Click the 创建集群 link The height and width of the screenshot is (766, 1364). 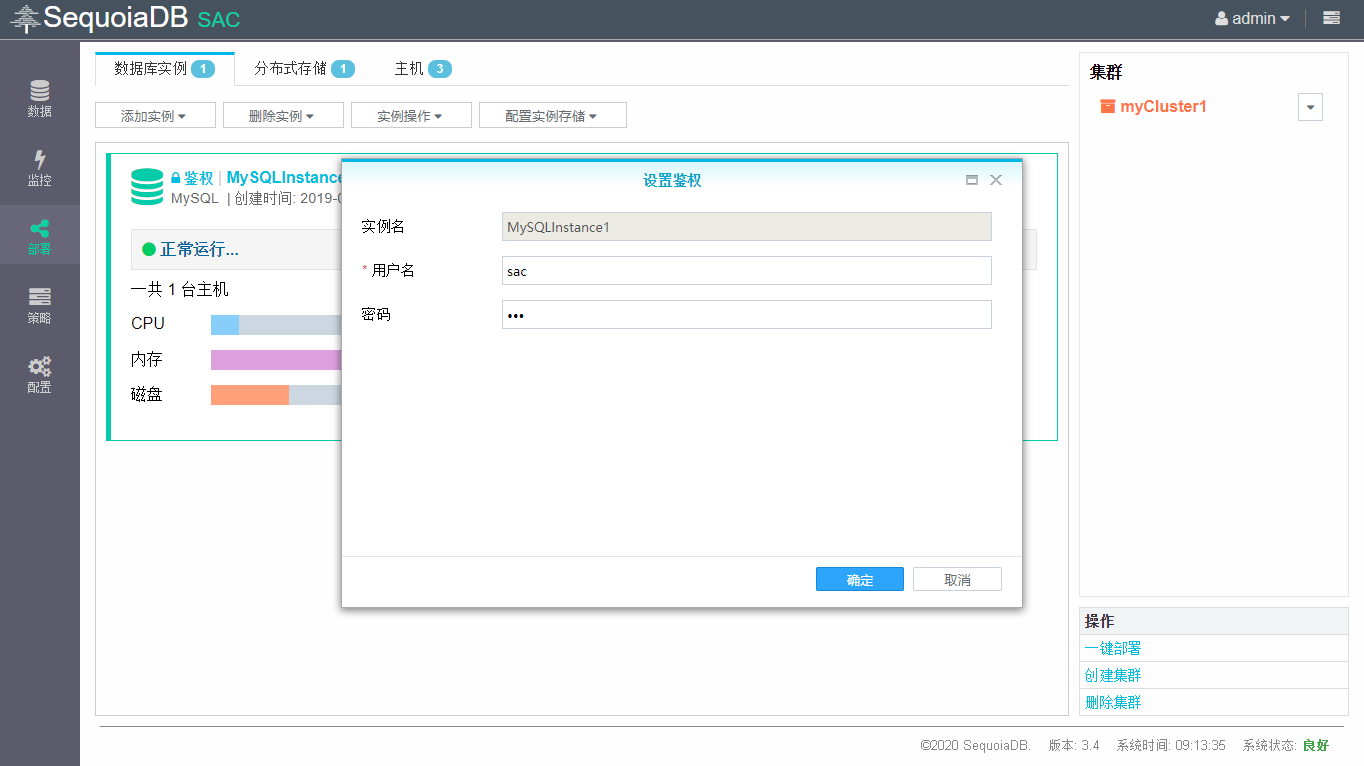click(x=1113, y=675)
